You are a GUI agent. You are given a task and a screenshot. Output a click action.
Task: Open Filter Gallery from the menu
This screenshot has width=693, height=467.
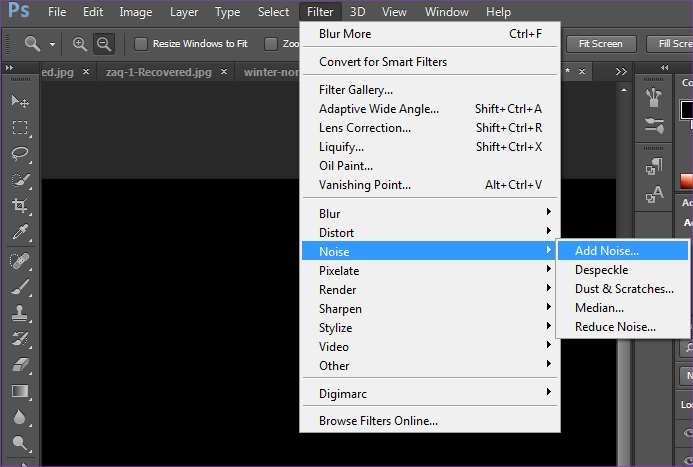[x=355, y=90]
